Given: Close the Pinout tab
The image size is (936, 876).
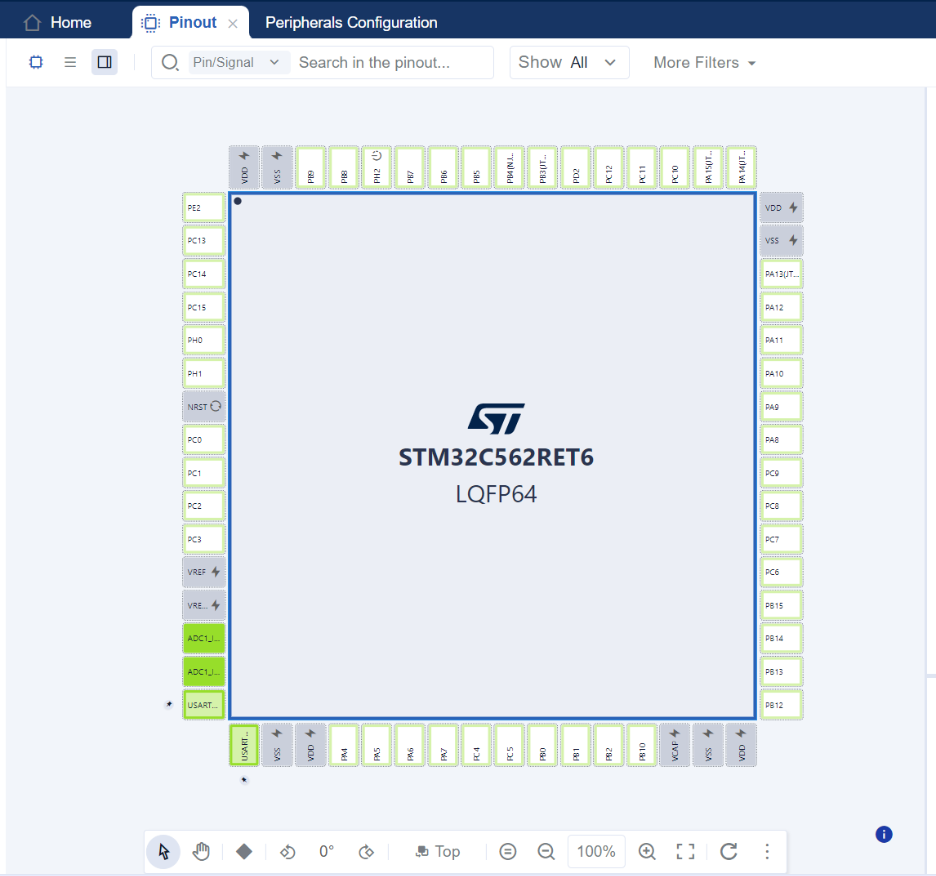Looking at the screenshot, I should (x=233, y=23).
